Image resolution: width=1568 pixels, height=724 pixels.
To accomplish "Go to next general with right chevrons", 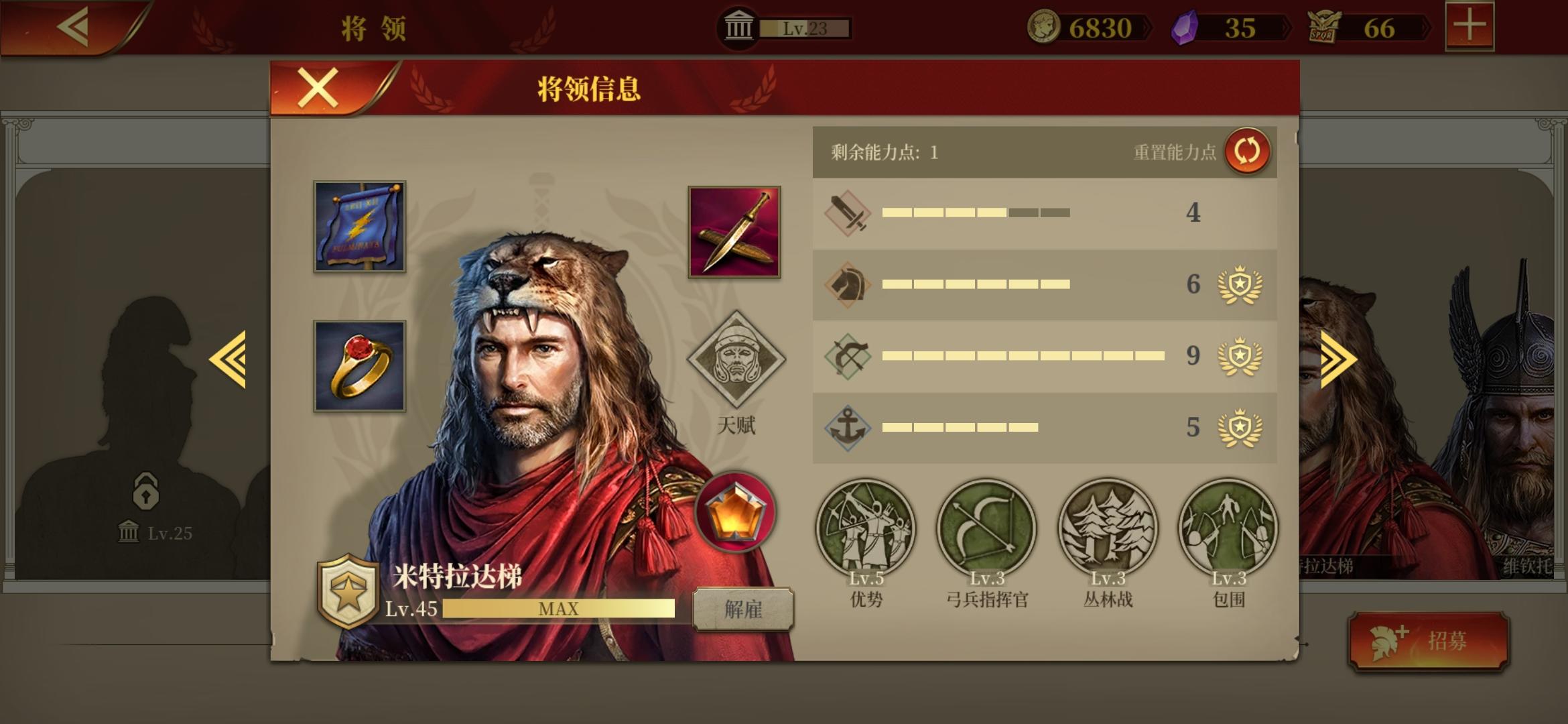I will click(1339, 359).
